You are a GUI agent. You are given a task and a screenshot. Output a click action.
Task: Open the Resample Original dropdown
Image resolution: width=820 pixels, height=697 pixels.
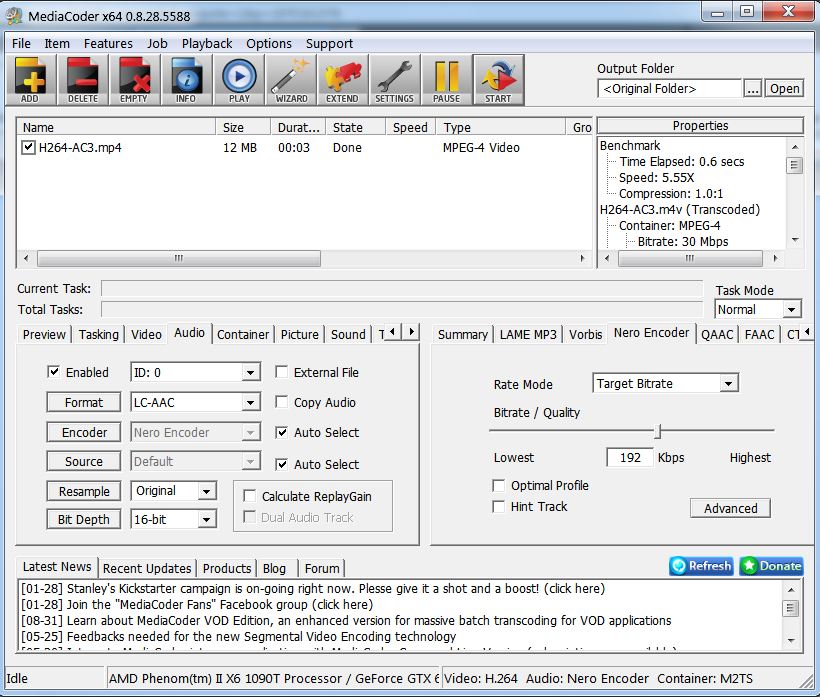pyautogui.click(x=207, y=491)
